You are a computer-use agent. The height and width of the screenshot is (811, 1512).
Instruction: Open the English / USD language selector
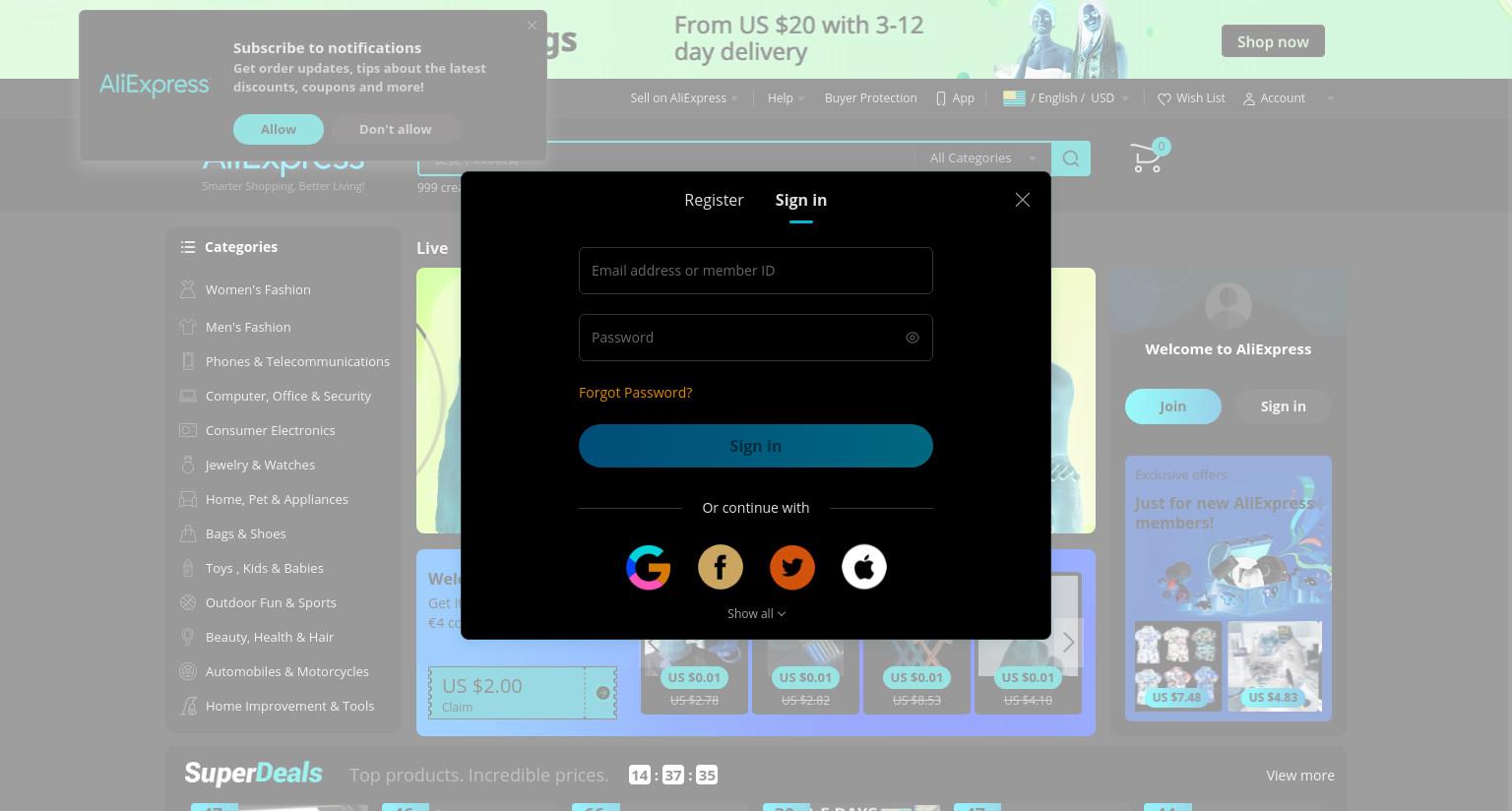[x=1066, y=98]
